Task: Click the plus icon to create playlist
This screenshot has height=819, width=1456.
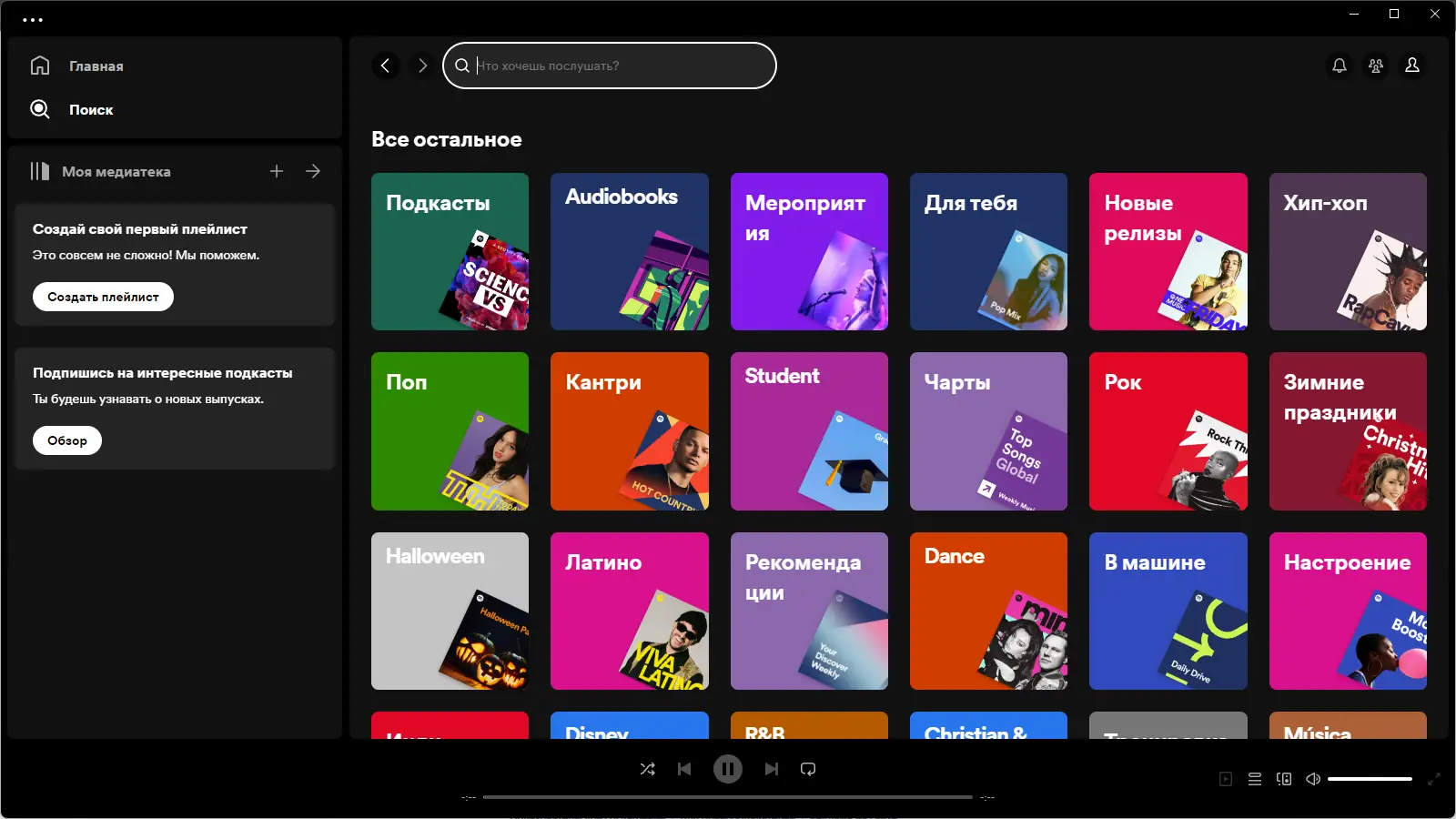Action: coord(277,171)
